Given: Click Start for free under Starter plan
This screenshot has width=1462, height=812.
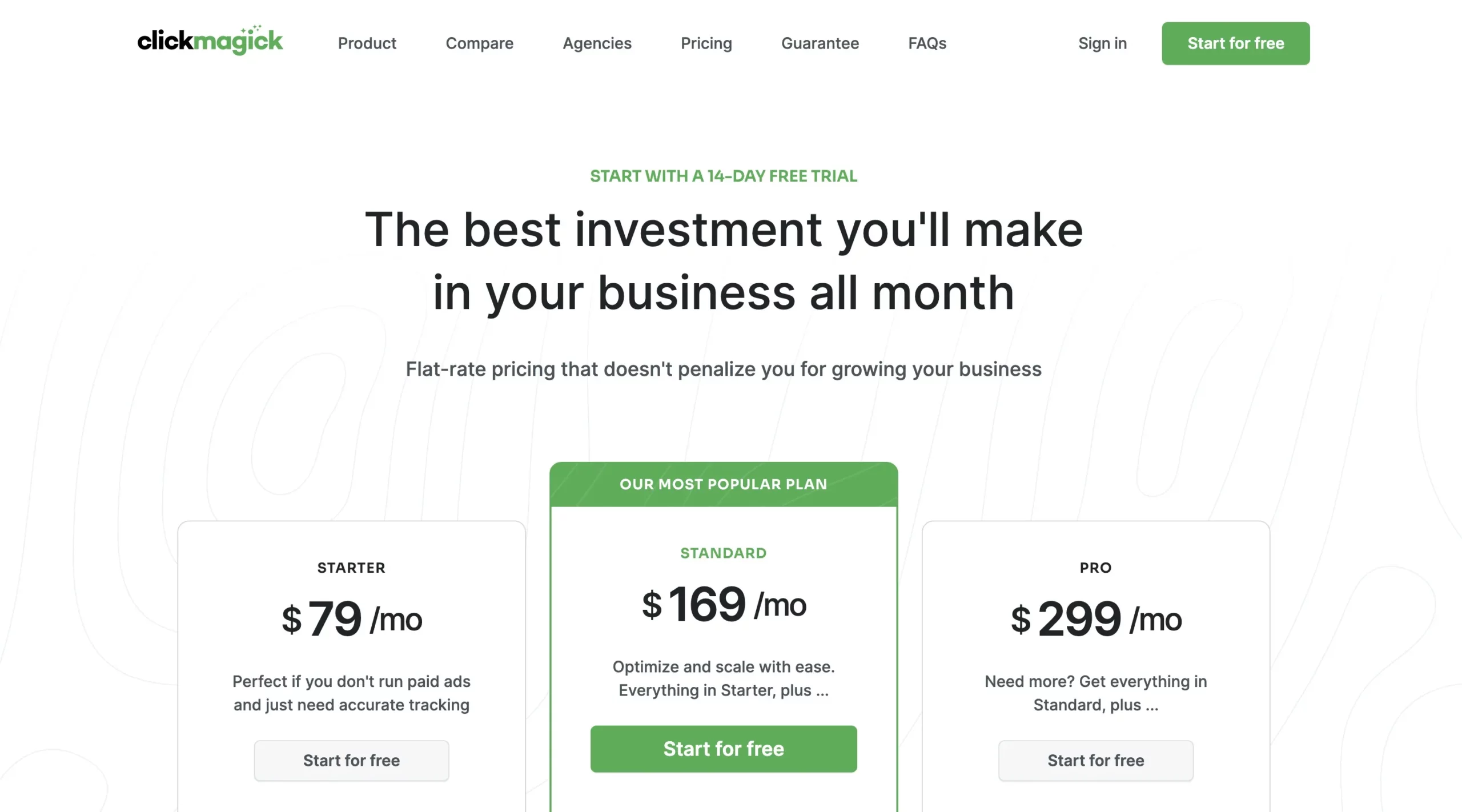Looking at the screenshot, I should click(351, 760).
